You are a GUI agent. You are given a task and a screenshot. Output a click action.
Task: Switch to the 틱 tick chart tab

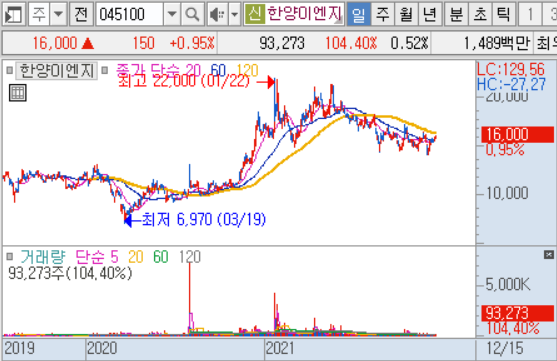point(504,14)
